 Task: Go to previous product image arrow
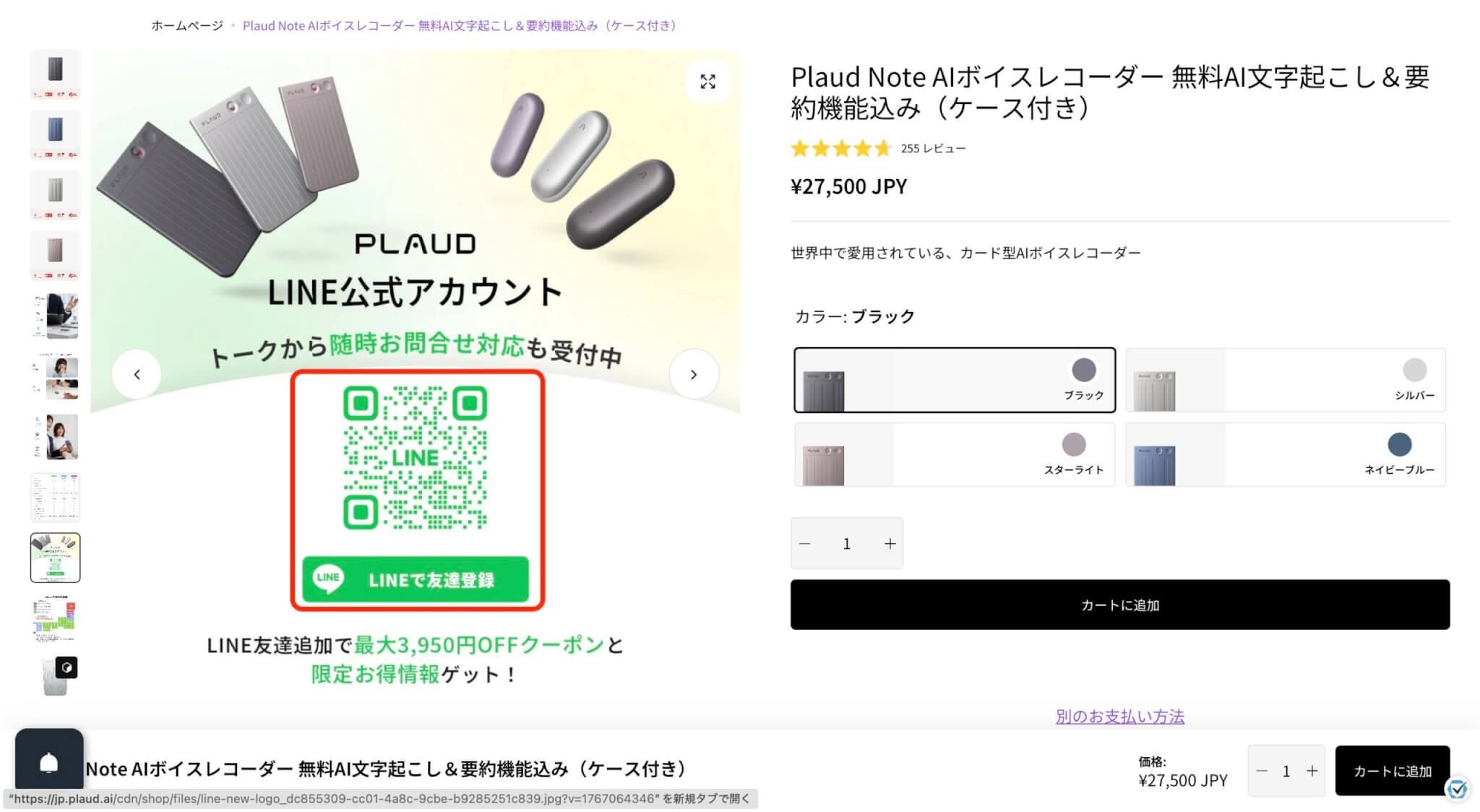pos(137,374)
